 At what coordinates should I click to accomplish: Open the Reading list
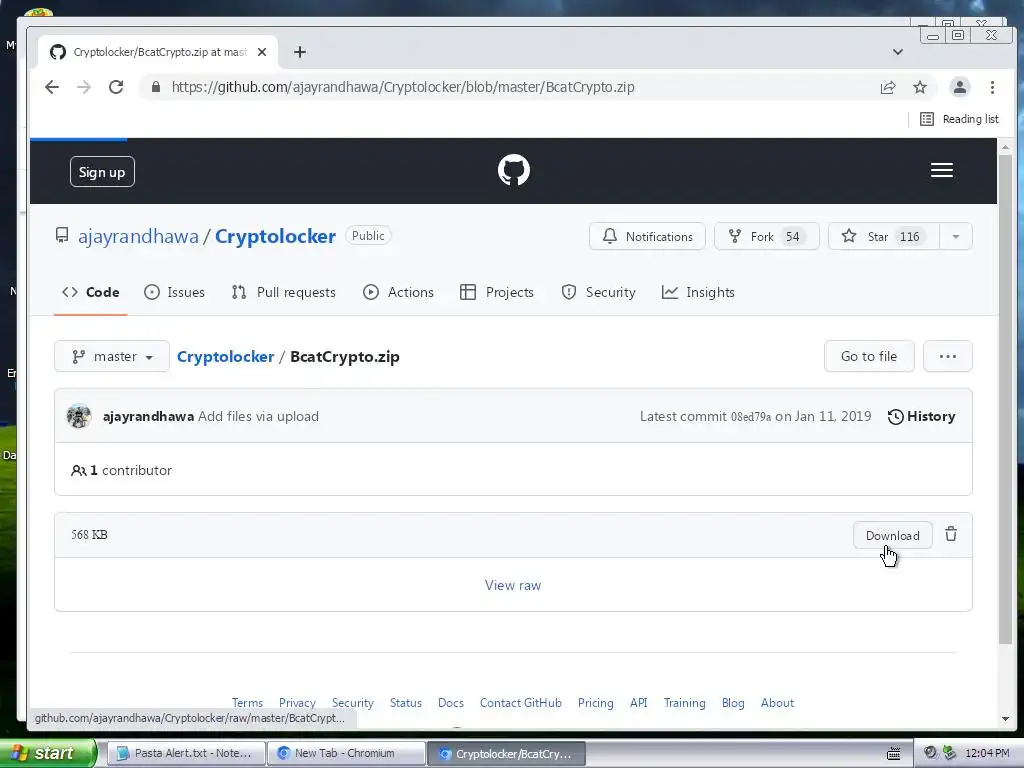pos(959,119)
